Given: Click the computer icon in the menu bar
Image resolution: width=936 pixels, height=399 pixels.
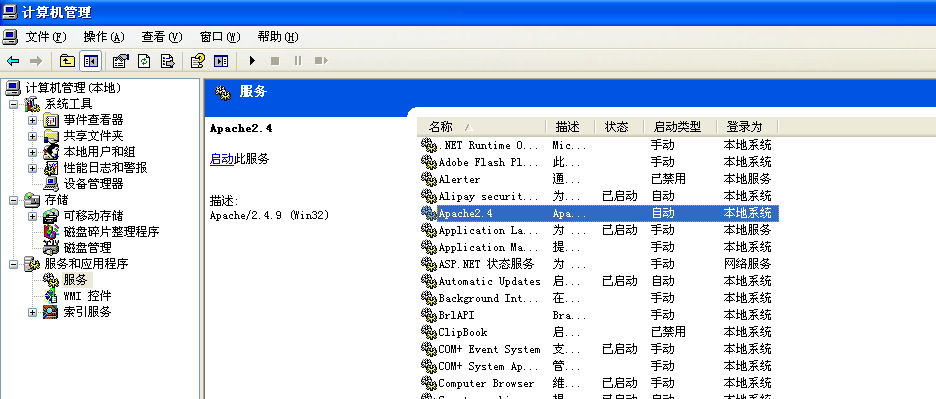Looking at the screenshot, I should tap(10, 37).
